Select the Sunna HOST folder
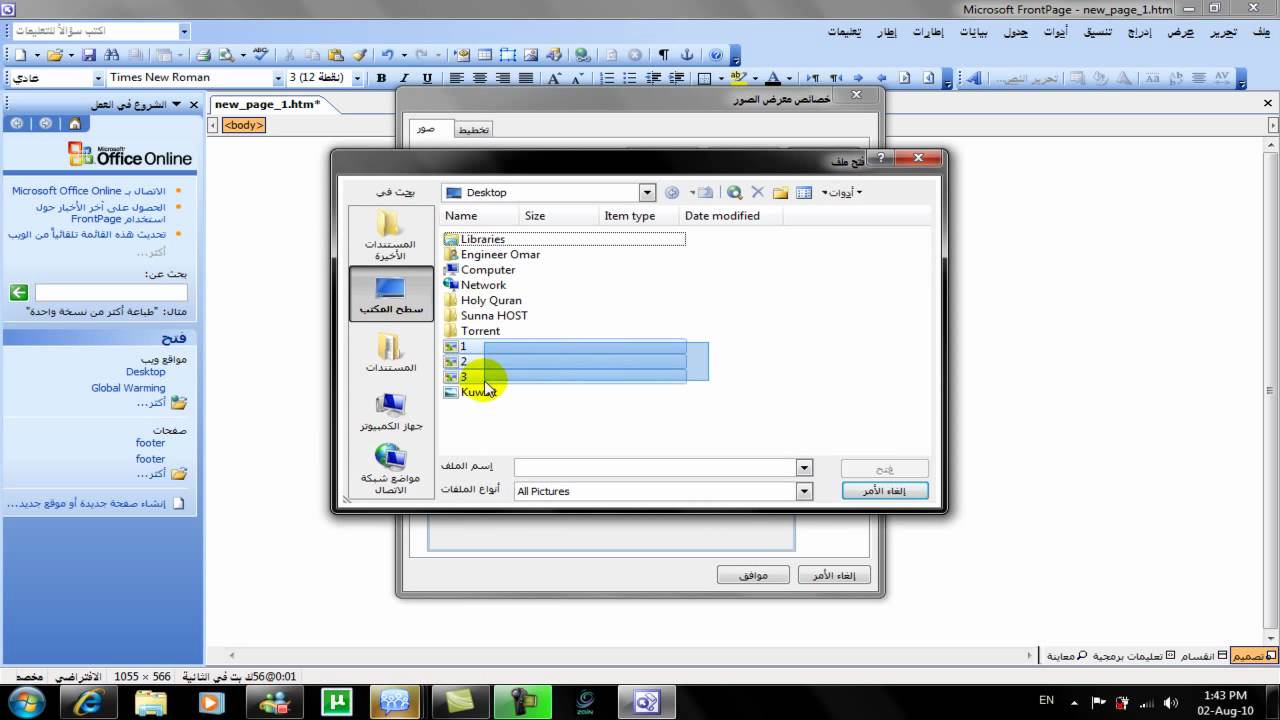Screen dimensions: 1280x720 (494, 315)
